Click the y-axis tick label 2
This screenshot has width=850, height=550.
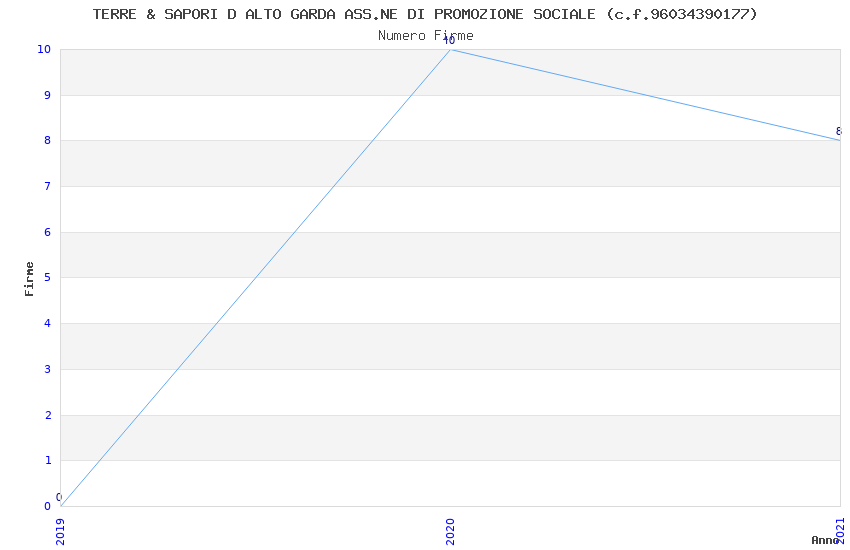coord(48,416)
